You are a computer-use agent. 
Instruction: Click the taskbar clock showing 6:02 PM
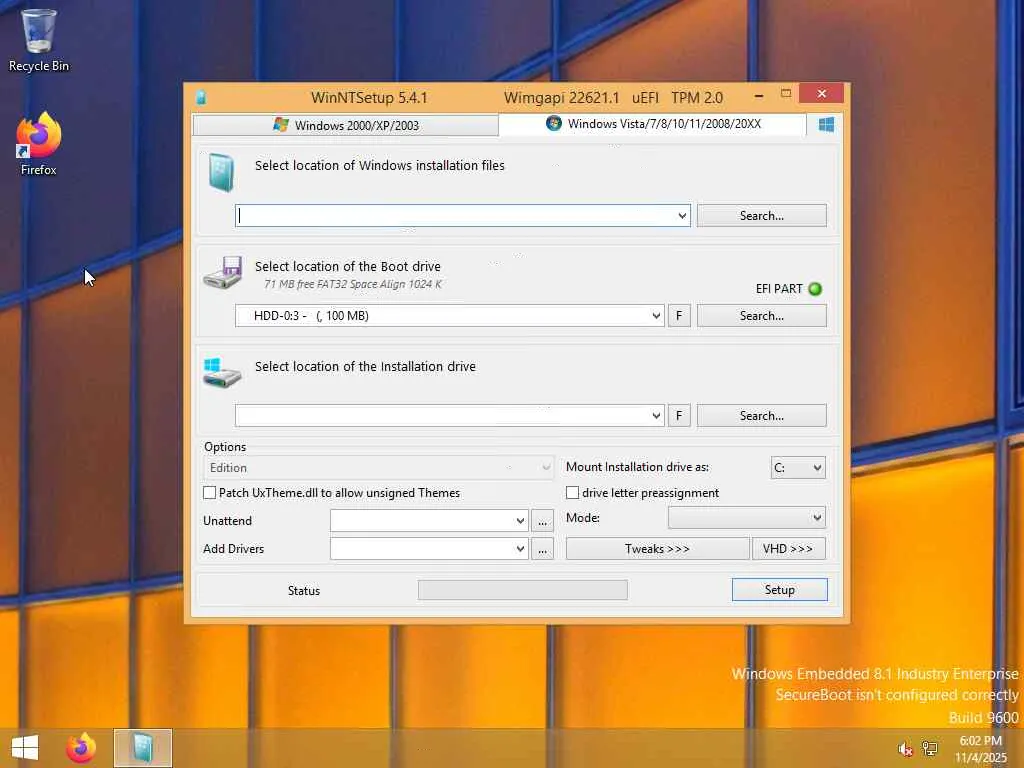980,748
